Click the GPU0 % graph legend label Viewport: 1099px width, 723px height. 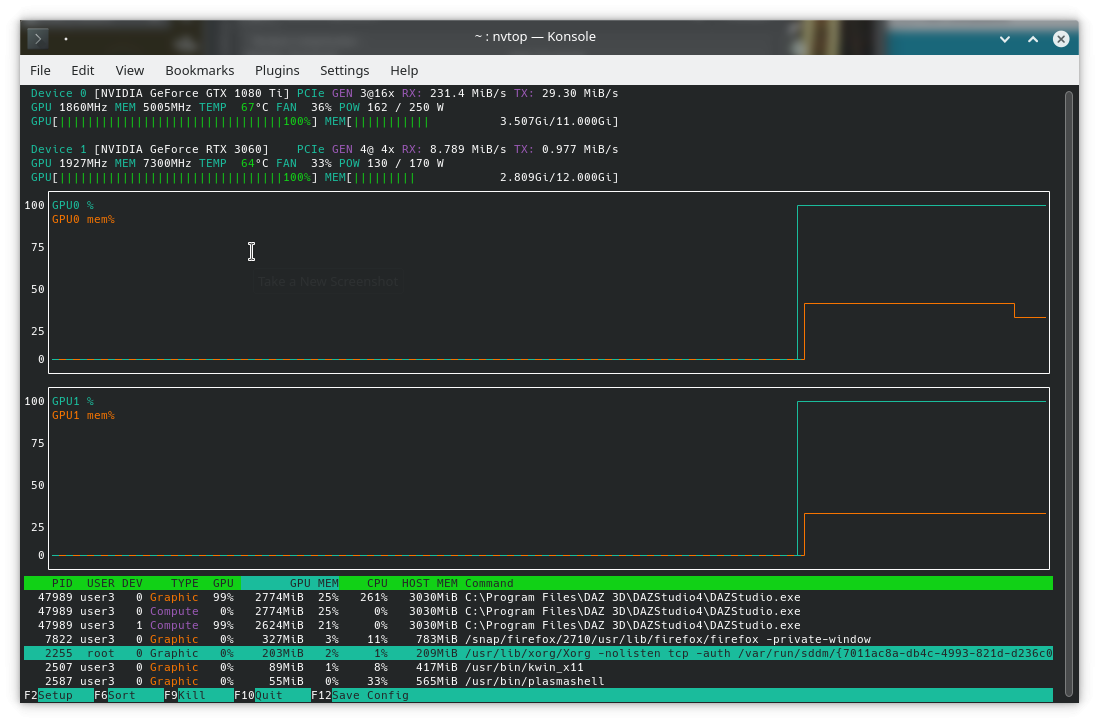point(73,205)
